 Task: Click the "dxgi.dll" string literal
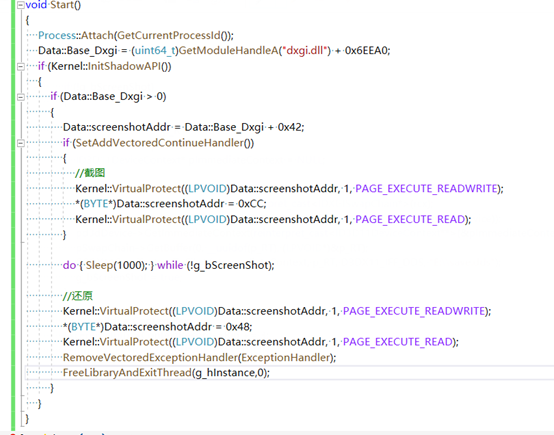[305, 51]
